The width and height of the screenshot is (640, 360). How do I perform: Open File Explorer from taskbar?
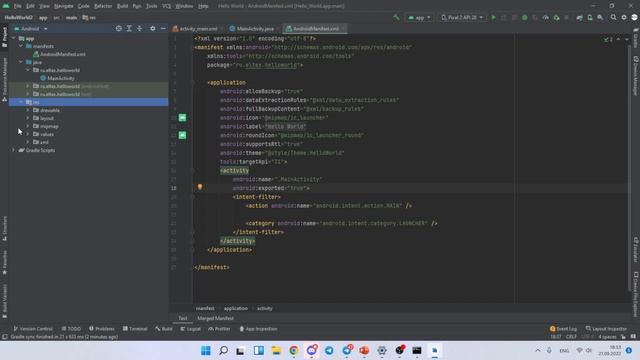pos(276,351)
